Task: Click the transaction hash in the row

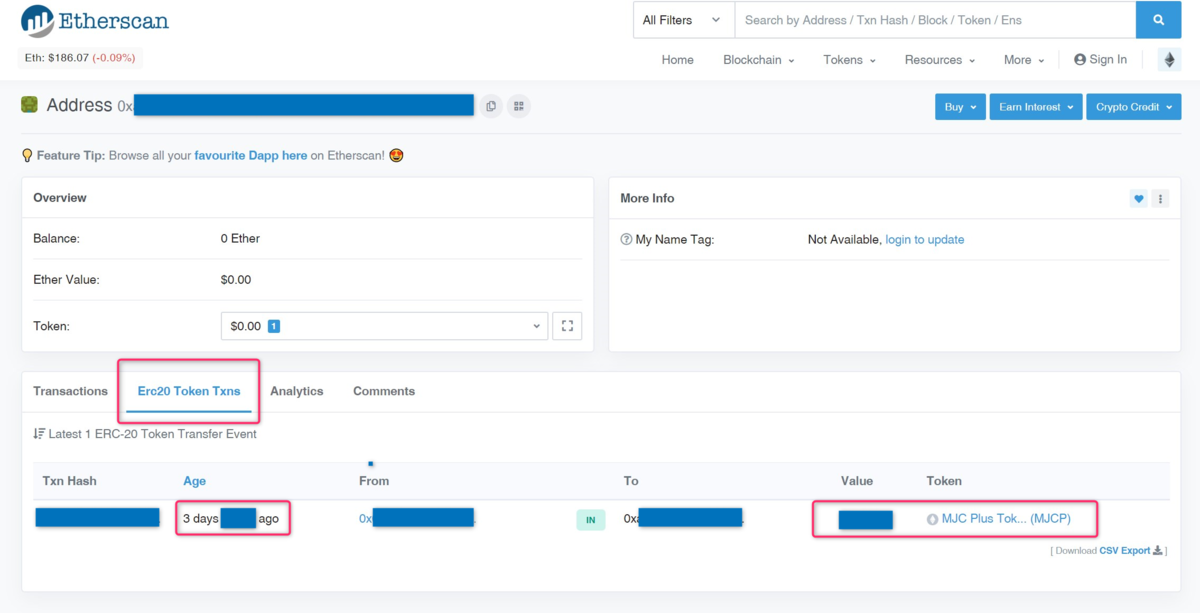Action: tap(97, 518)
